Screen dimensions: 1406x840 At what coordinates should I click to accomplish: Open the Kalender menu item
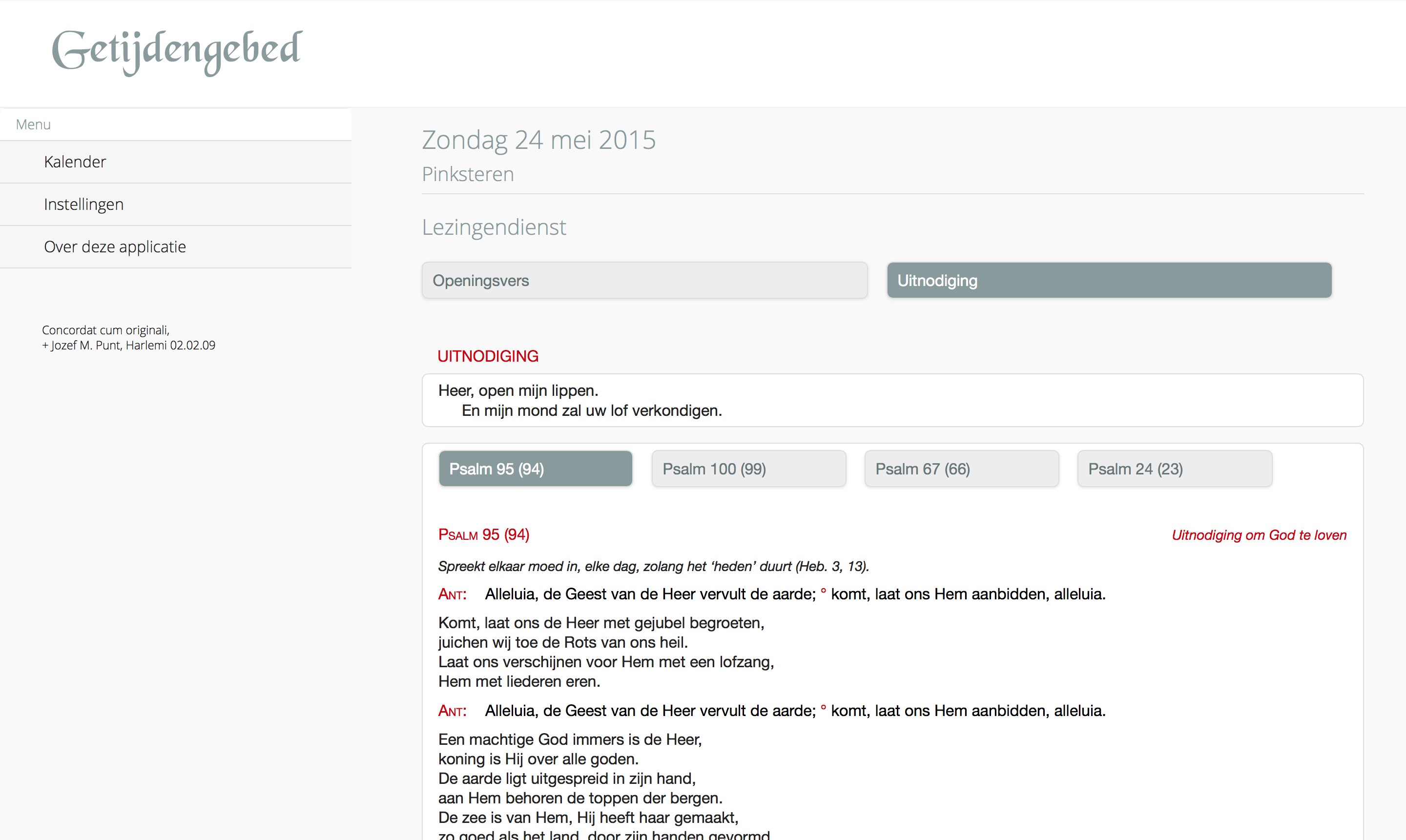[x=75, y=162]
